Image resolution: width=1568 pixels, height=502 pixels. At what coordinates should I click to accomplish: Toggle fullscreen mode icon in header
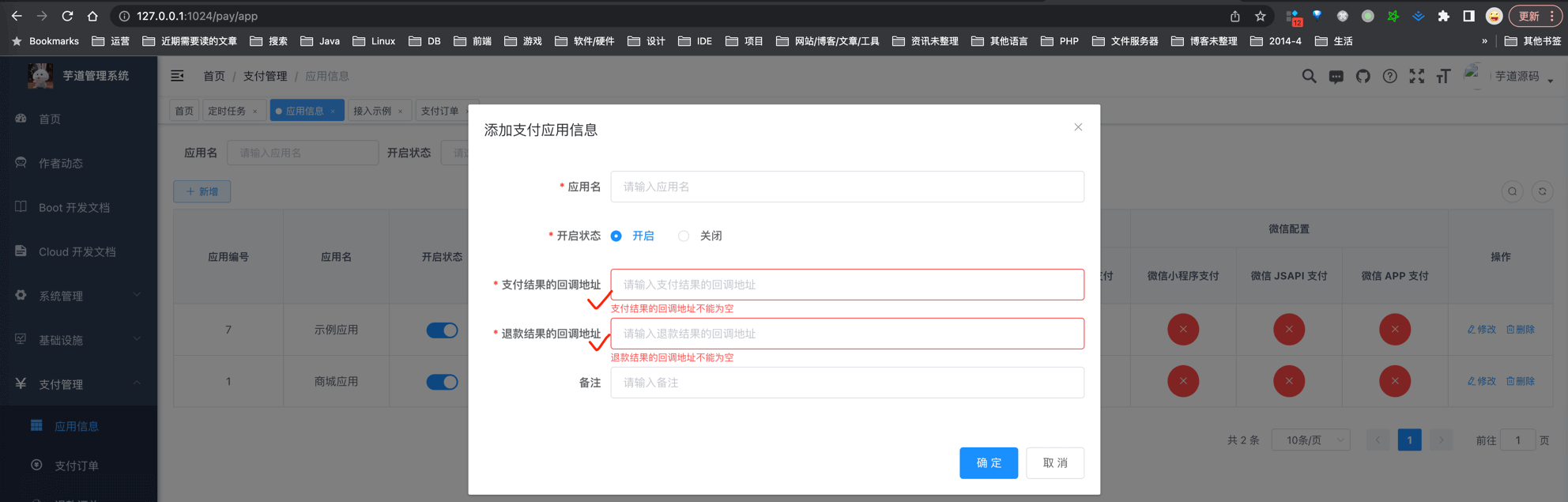(x=1416, y=77)
